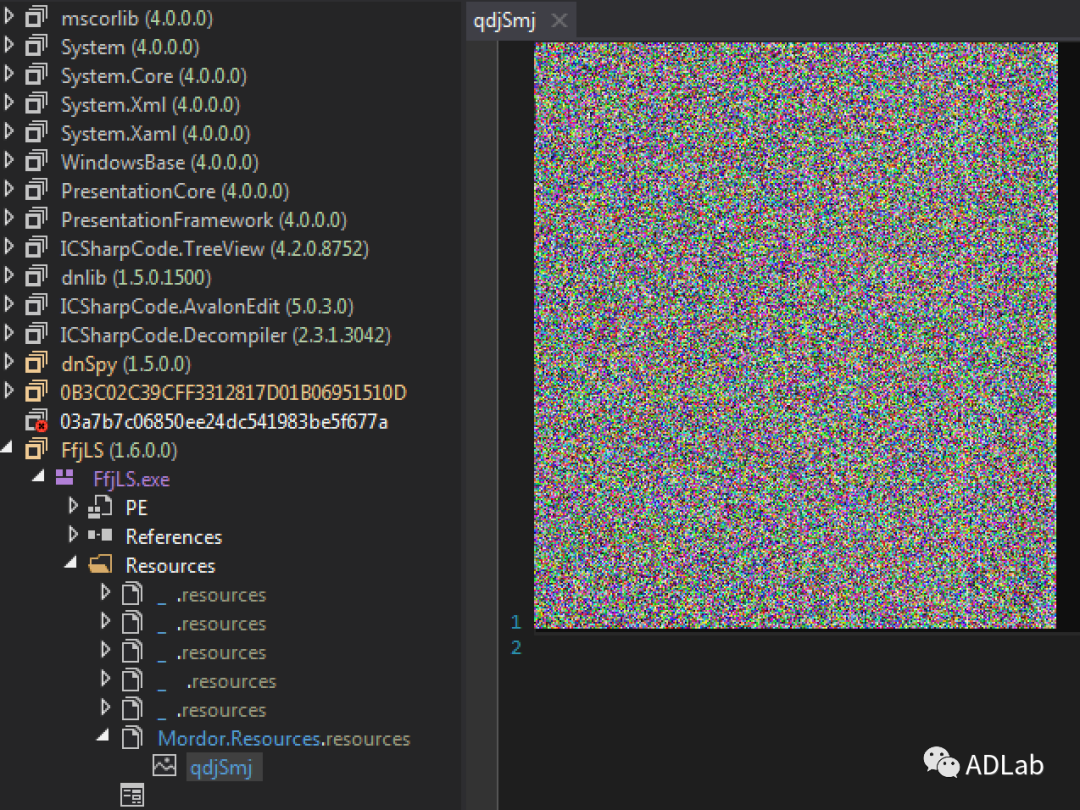
Task: Expand the References node arrow
Action: tap(73, 536)
